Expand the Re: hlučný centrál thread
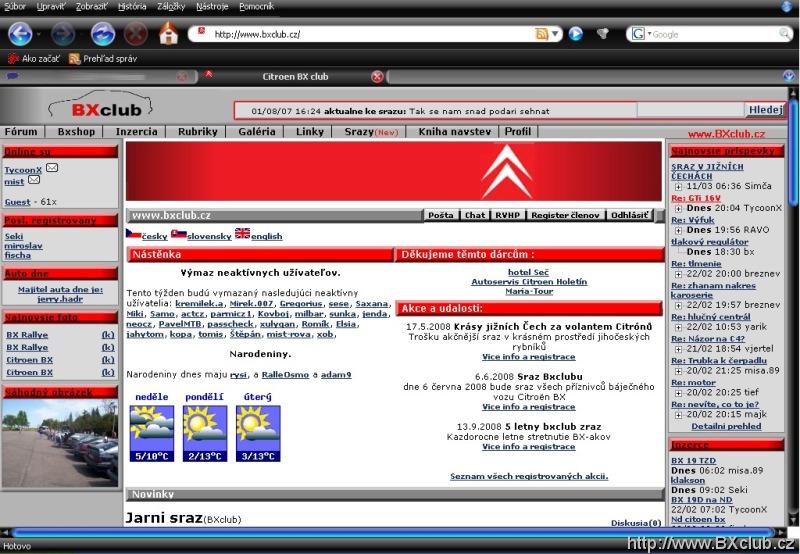Viewport: 800px width, 554px height. [x=678, y=327]
